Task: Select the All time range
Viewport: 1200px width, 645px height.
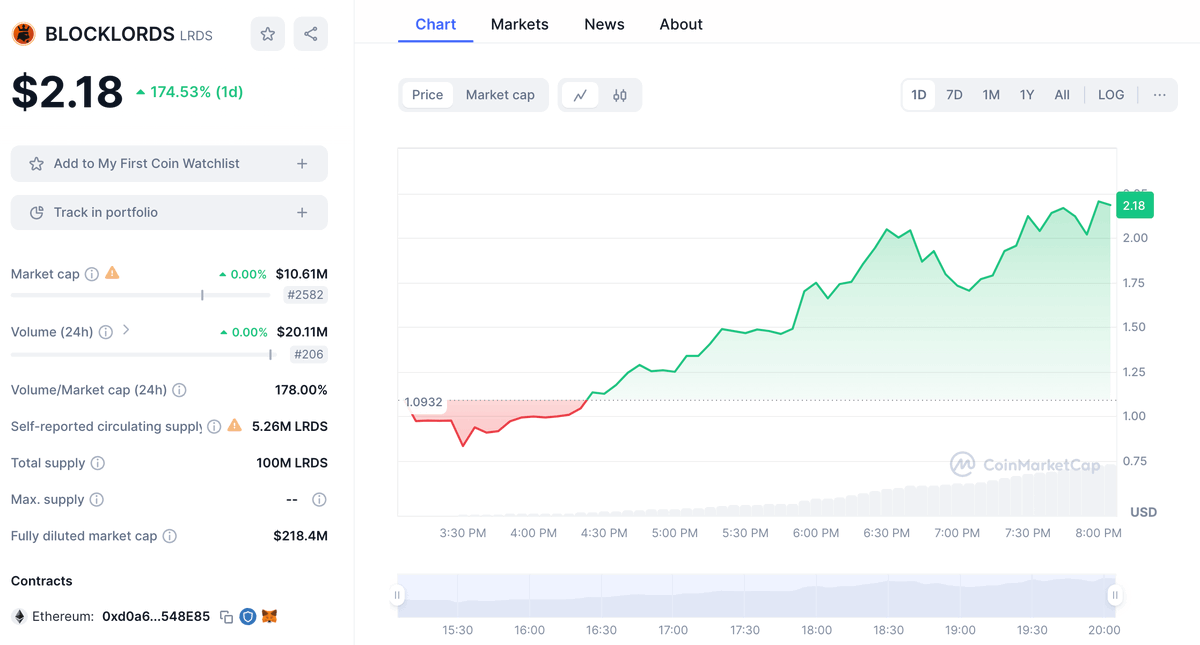Action: 1062,95
